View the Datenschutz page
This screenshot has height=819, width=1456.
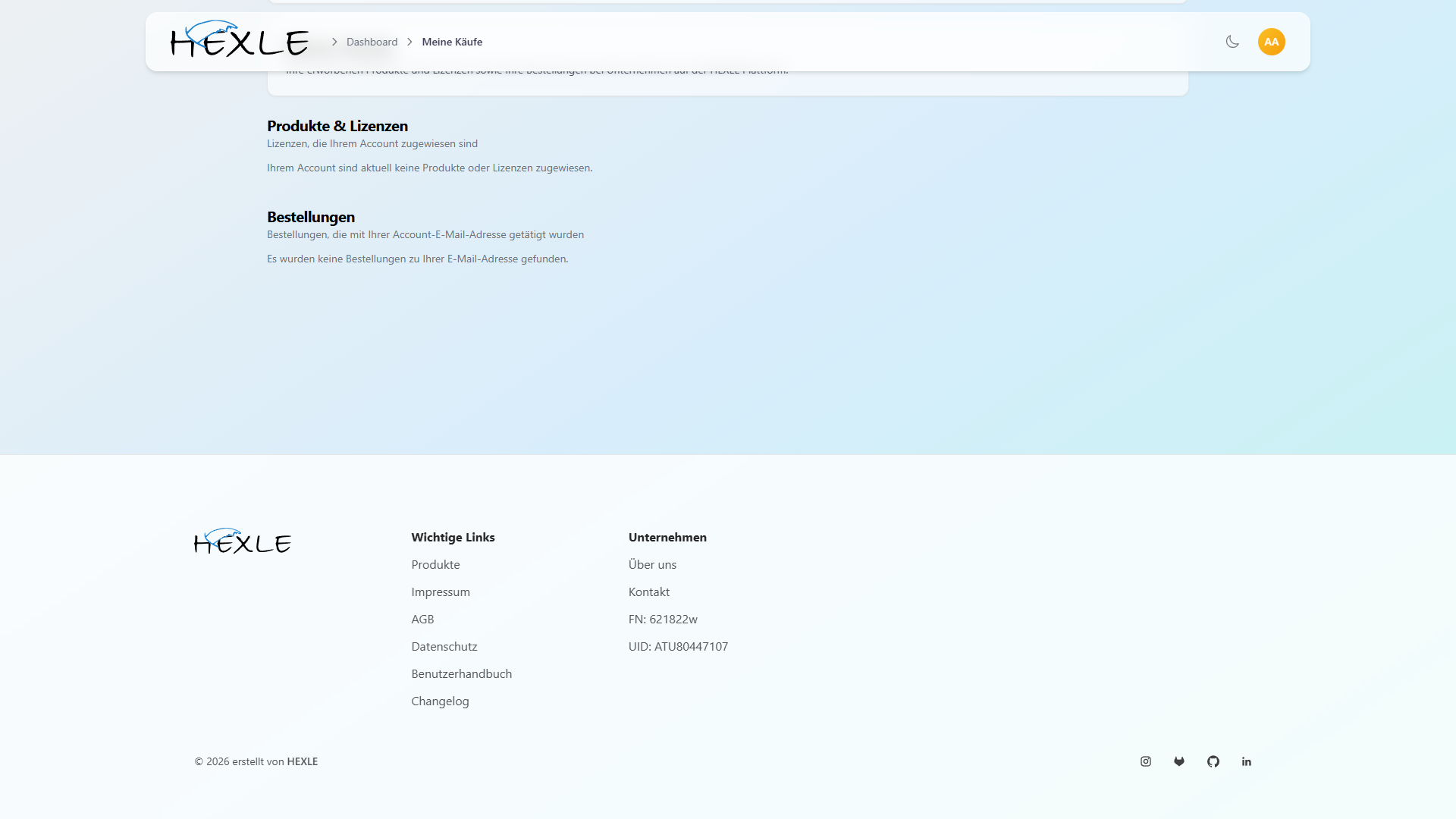[x=444, y=646]
